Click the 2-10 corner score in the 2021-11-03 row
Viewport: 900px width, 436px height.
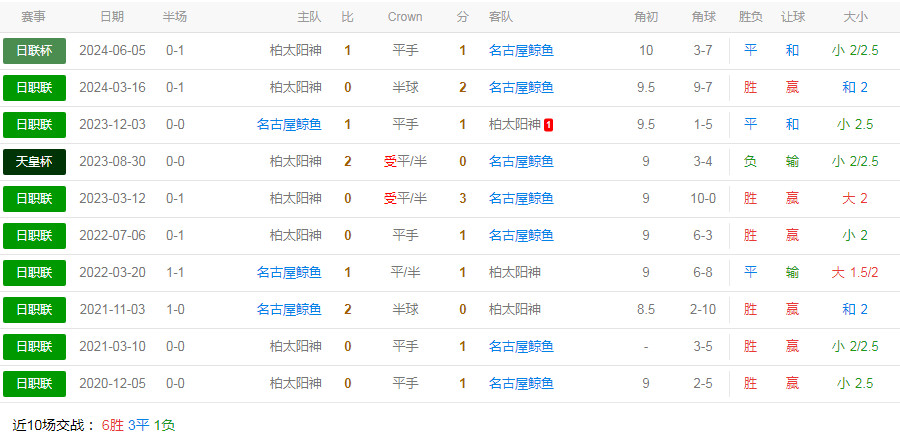pyautogui.click(x=703, y=310)
